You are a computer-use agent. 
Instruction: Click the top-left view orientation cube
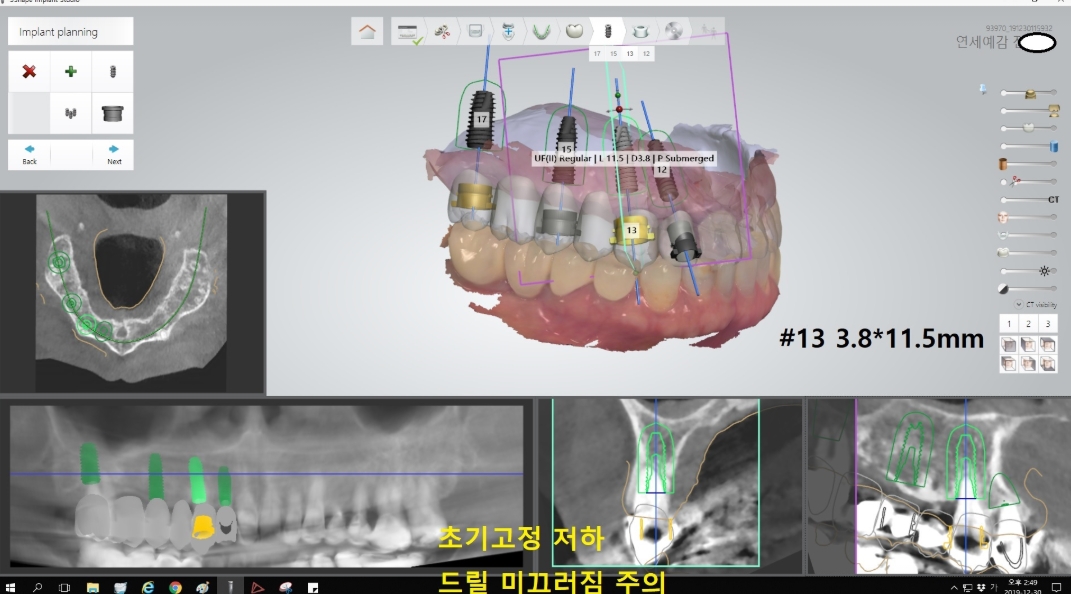(x=1009, y=345)
